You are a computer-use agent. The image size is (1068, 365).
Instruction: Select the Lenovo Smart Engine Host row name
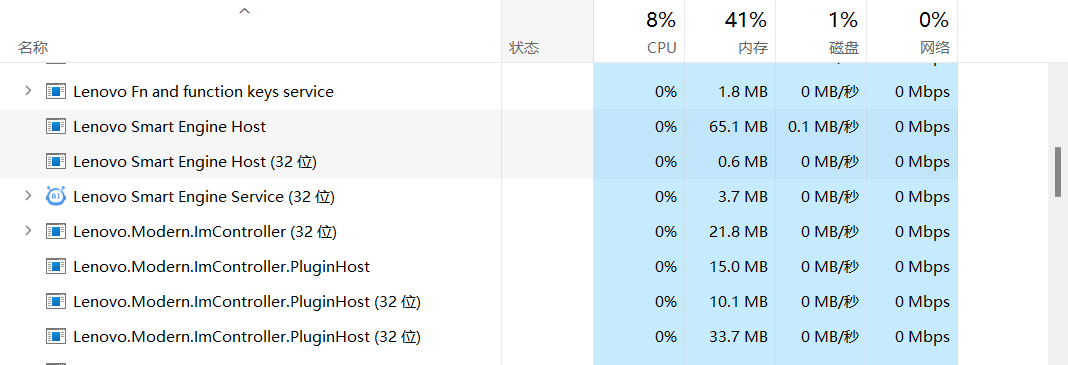pos(170,127)
